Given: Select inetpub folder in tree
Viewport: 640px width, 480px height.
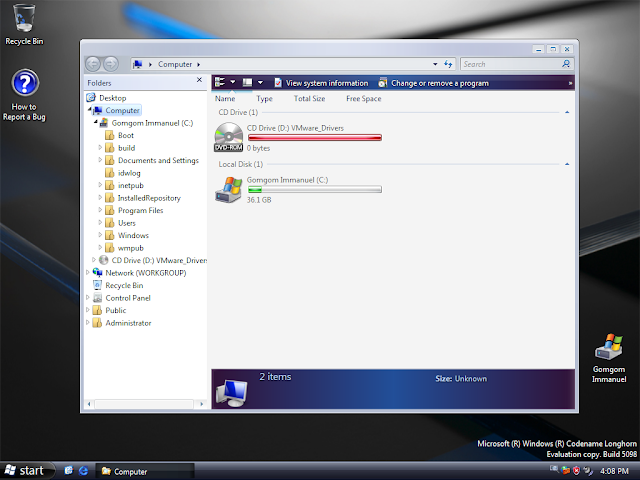Looking at the screenshot, I should tap(131, 185).
